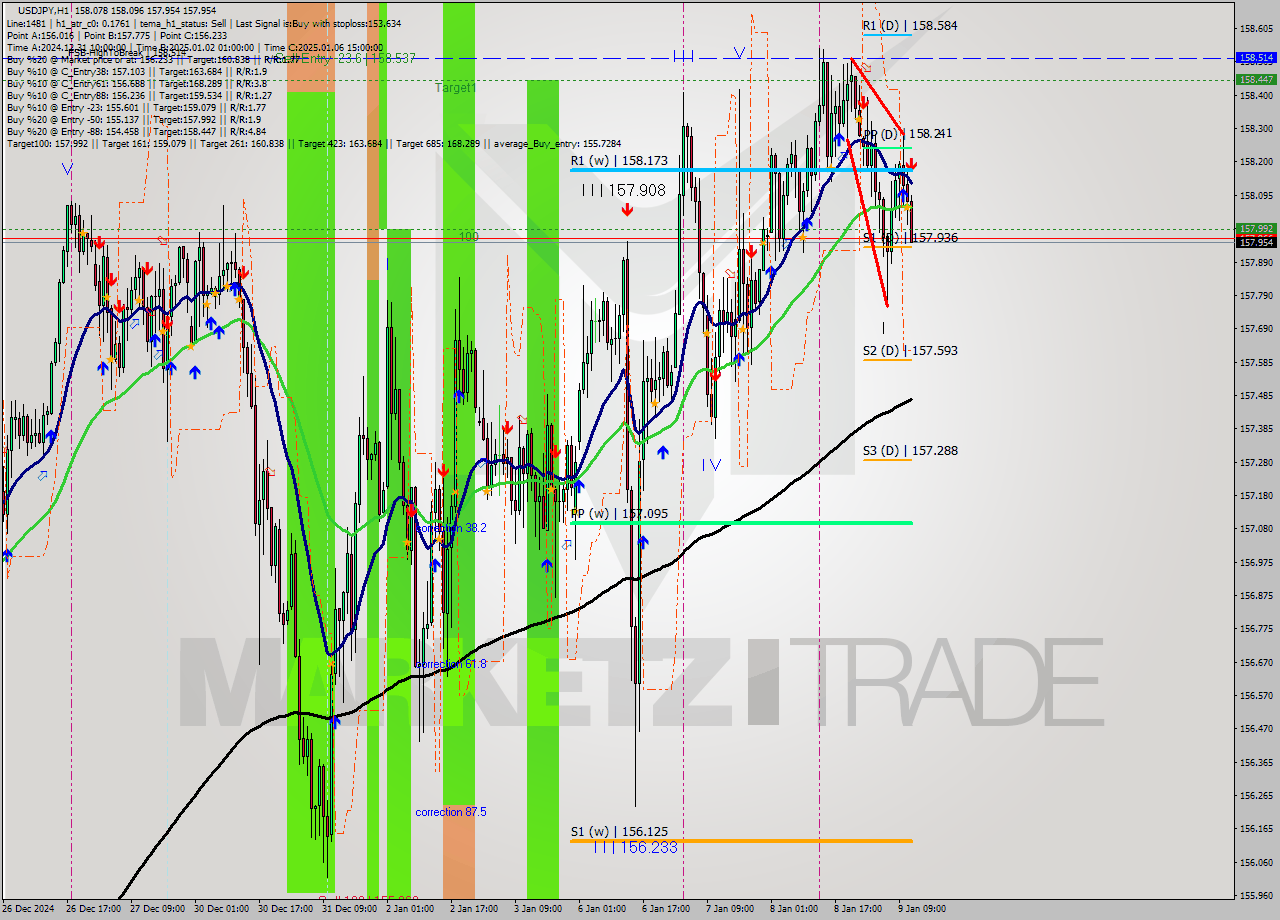The height and width of the screenshot is (920, 1280).
Task: Click the Target 423: 163.684 text
Action: point(340,143)
